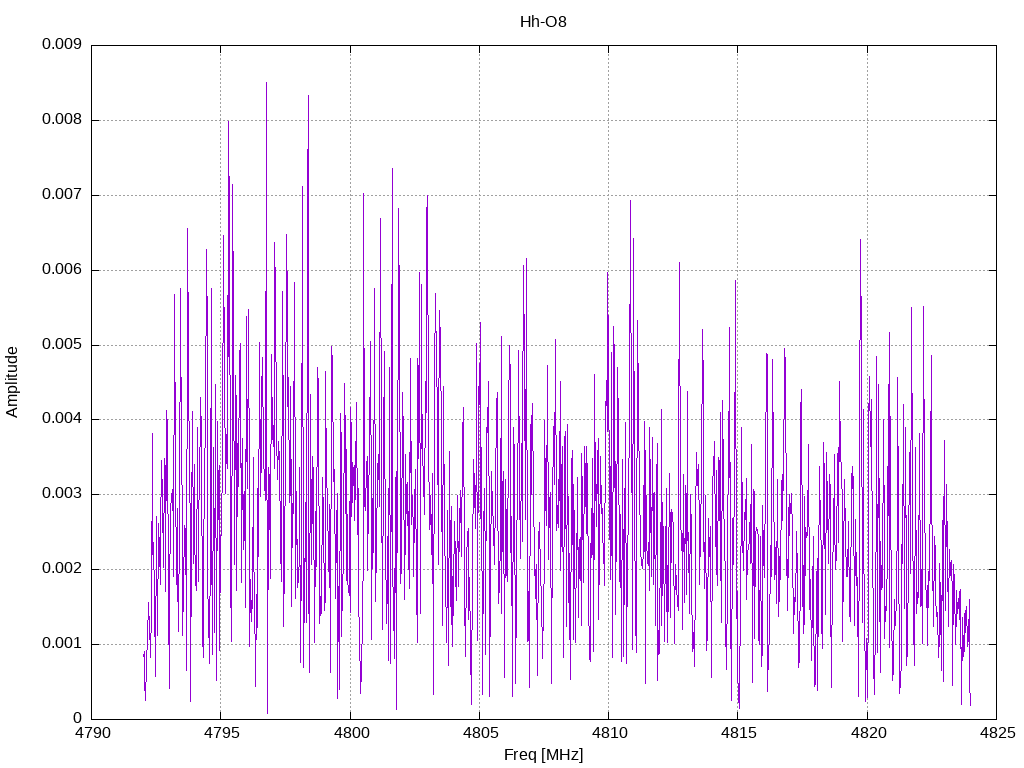The height and width of the screenshot is (768, 1024).
Task: Click y-axis tick label 0.009
Action: 62,44
